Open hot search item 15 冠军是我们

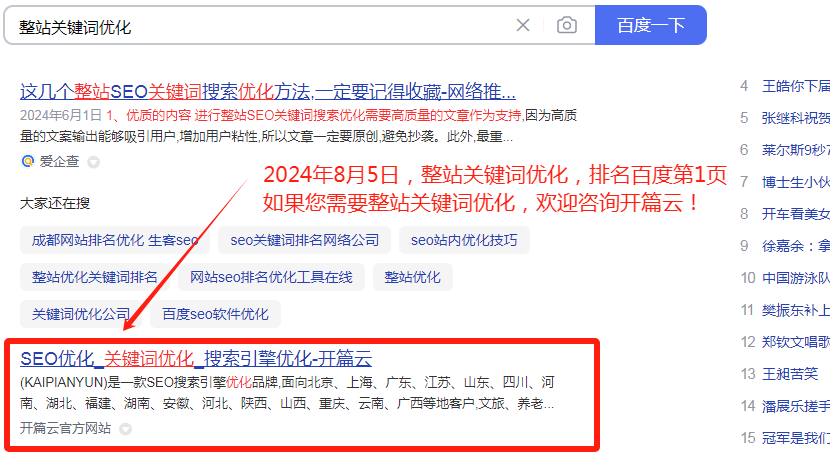796,438
